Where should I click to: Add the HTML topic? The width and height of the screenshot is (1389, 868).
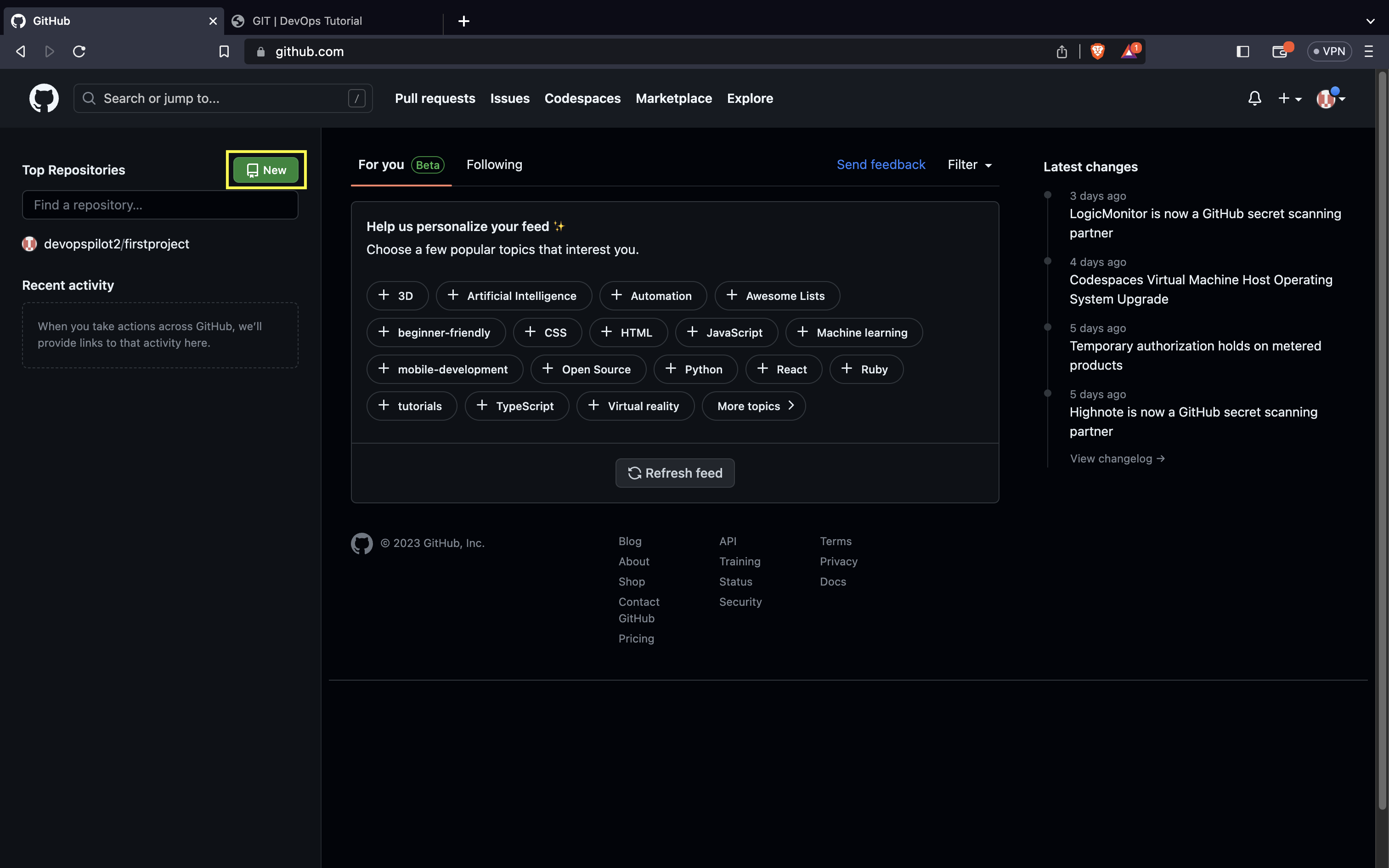(x=628, y=333)
